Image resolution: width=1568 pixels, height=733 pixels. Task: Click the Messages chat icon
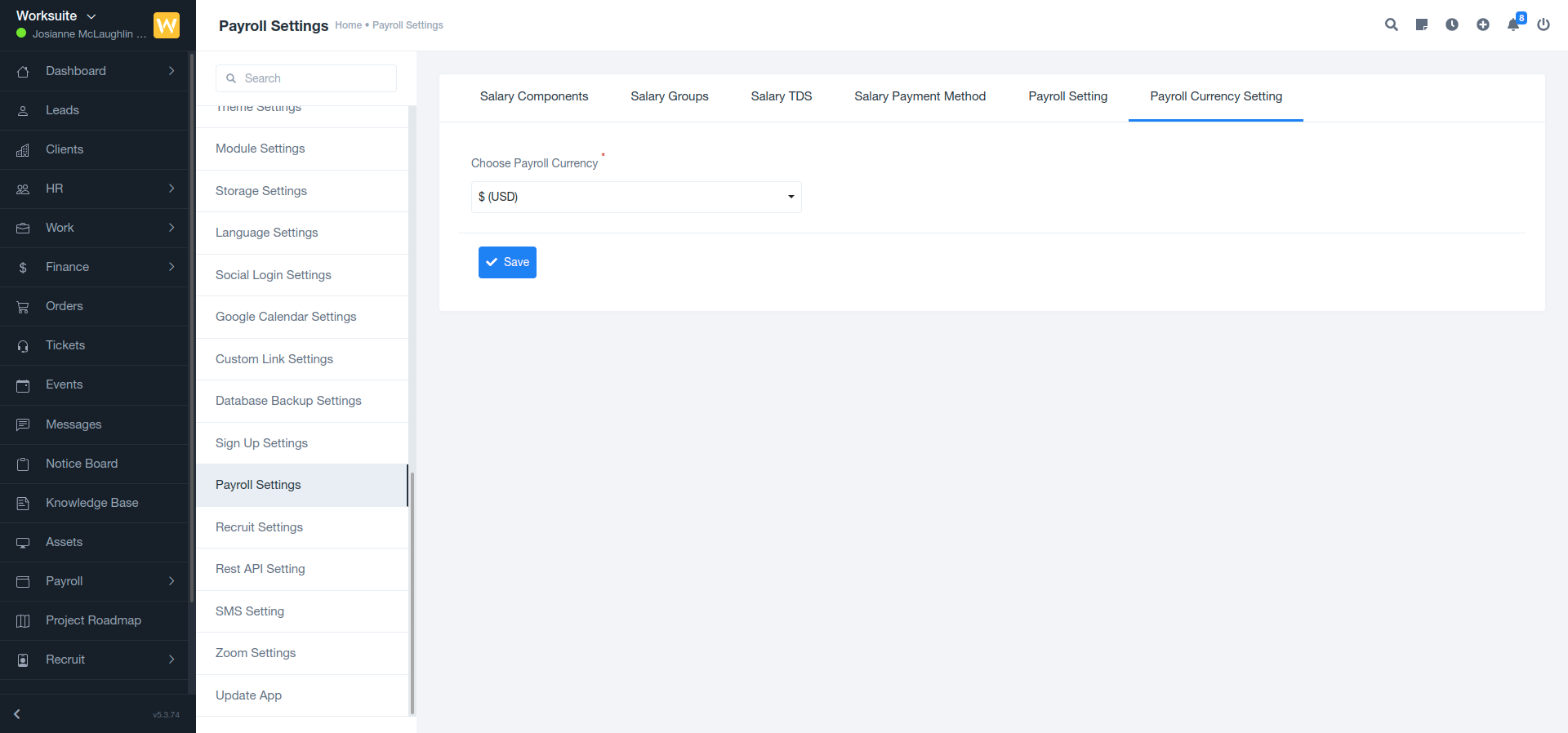(x=23, y=424)
